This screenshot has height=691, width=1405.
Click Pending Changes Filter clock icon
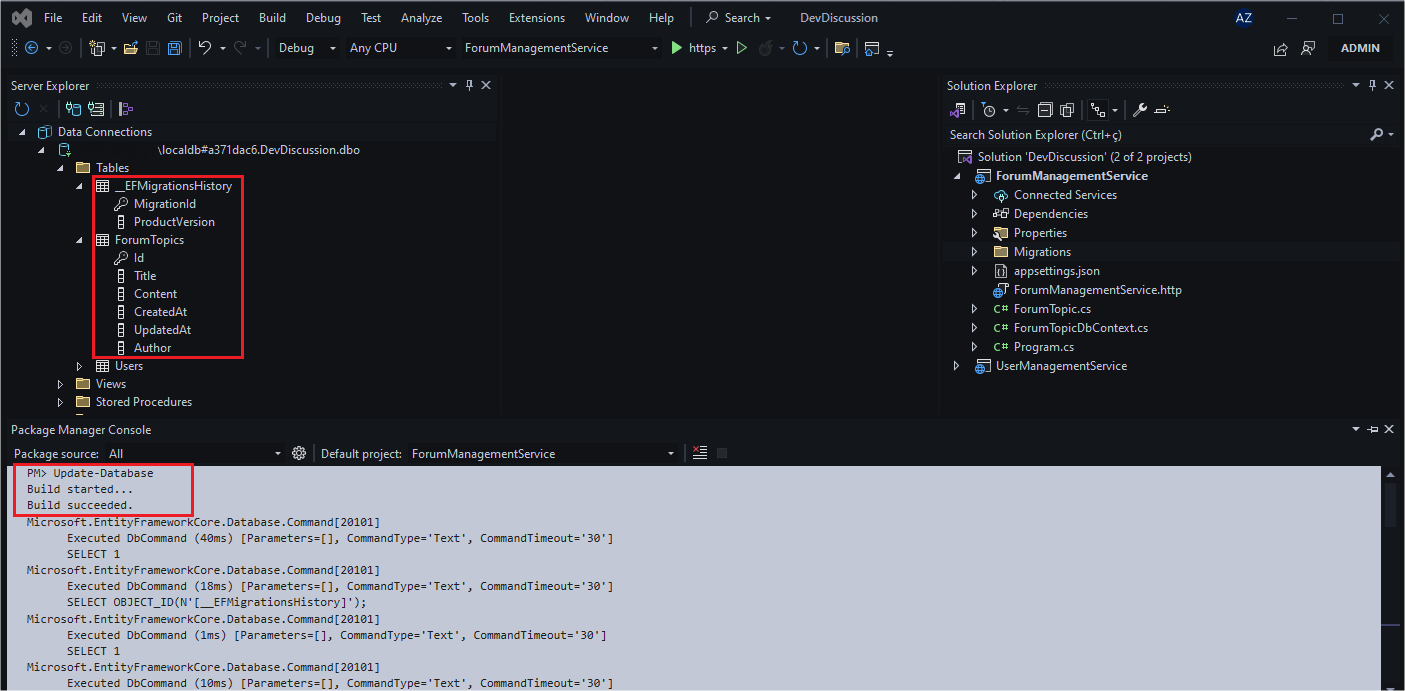pyautogui.click(x=988, y=110)
